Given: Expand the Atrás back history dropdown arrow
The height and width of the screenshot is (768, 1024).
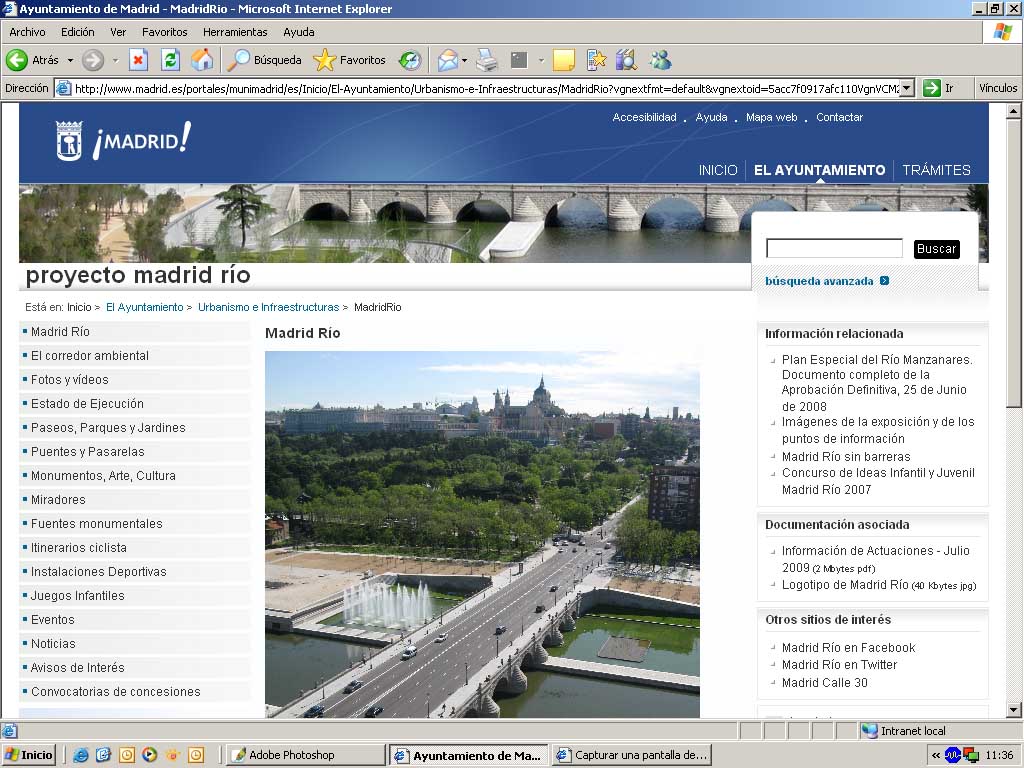Looking at the screenshot, I should [70, 61].
